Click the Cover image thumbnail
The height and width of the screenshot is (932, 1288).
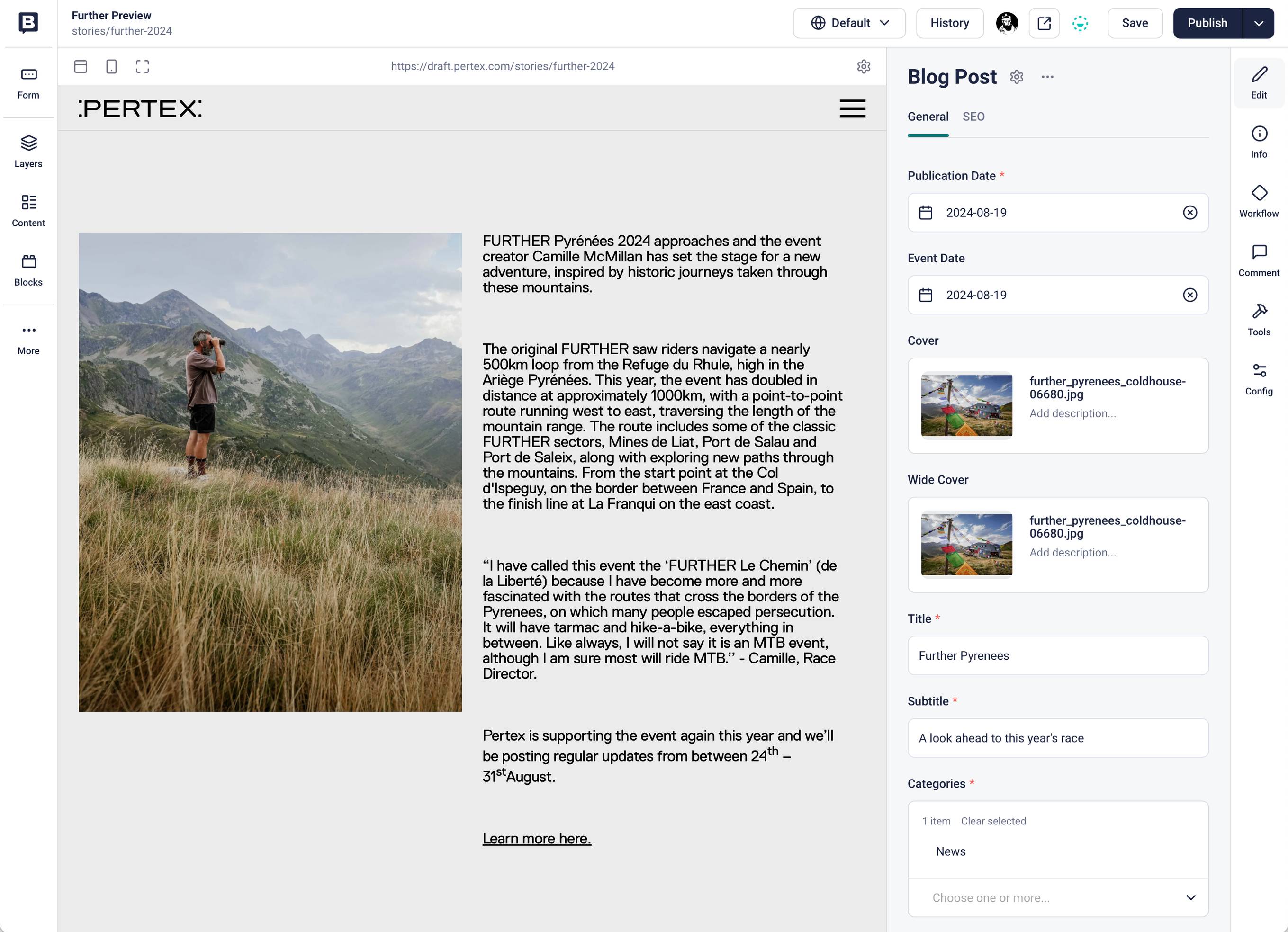click(x=966, y=405)
